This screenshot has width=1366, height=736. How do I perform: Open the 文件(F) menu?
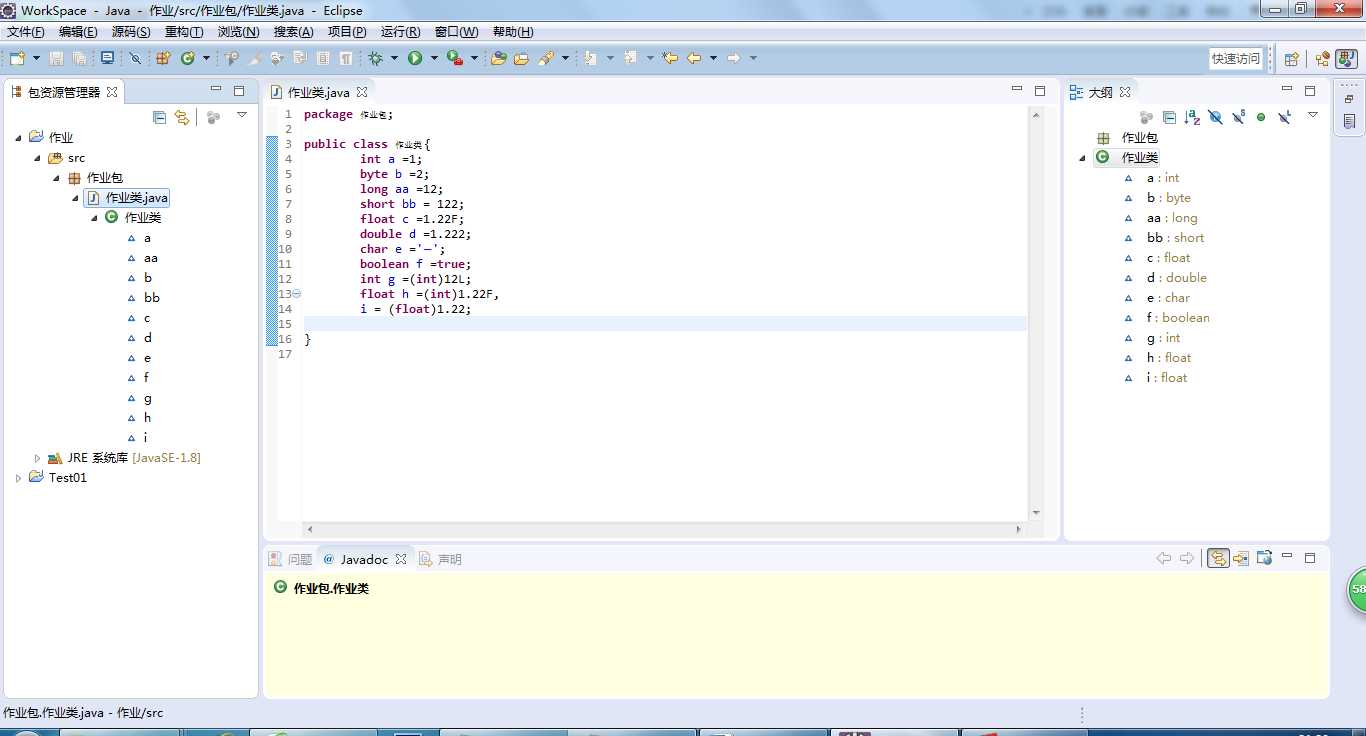[26, 32]
